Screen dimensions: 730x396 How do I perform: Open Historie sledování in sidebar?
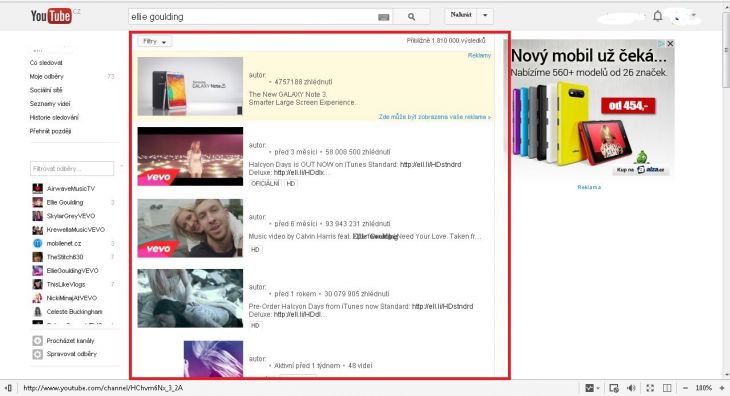[54, 117]
